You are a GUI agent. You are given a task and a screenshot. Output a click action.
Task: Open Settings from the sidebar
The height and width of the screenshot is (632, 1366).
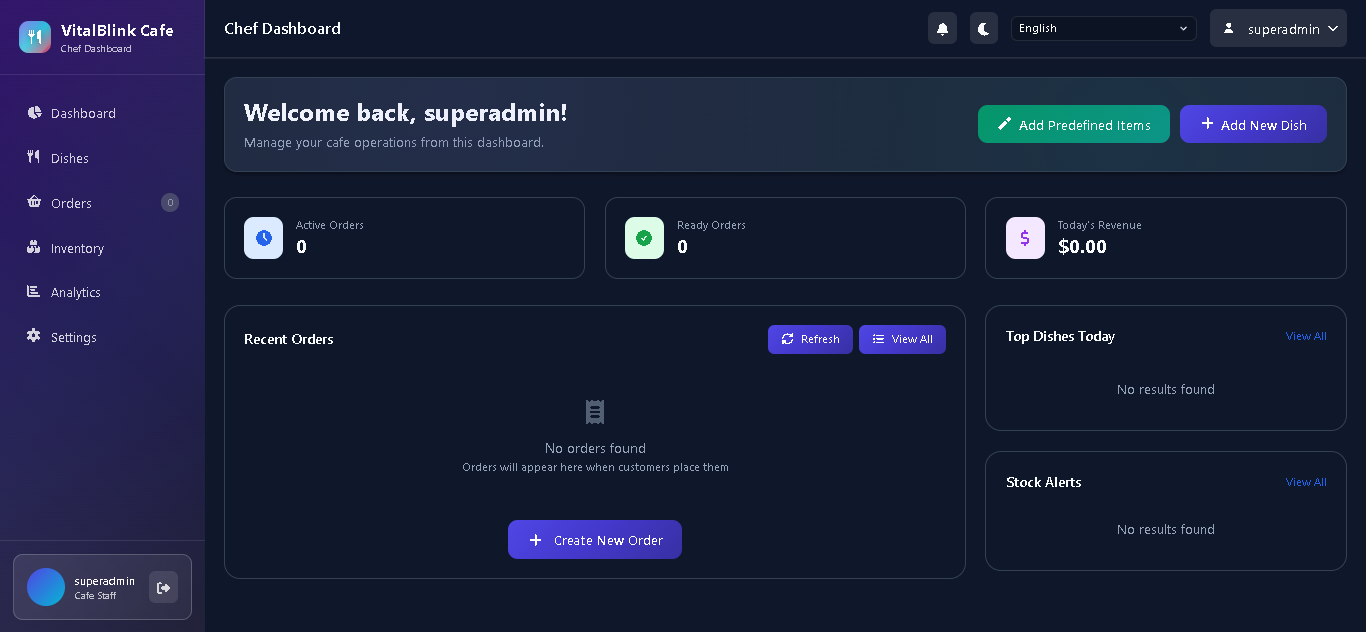[74, 338]
